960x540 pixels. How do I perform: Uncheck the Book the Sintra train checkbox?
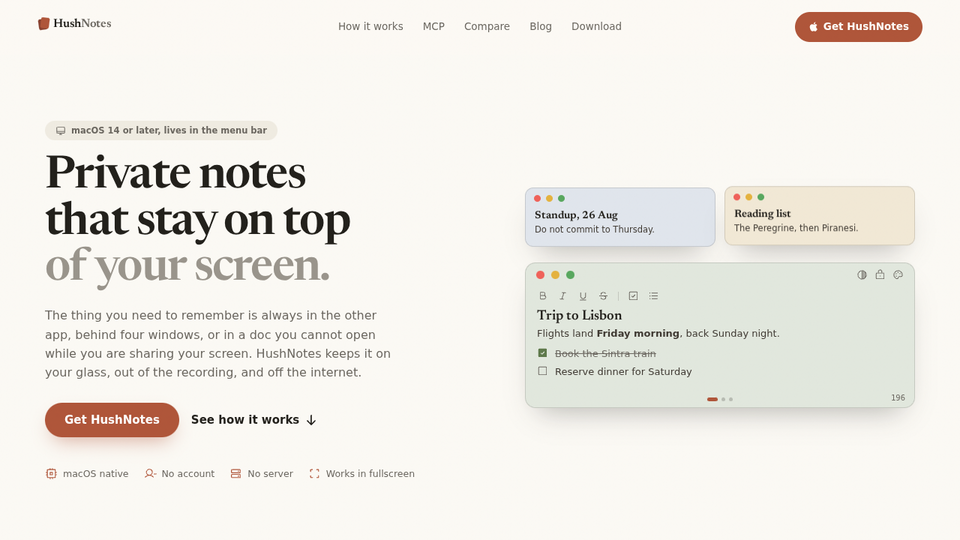(x=542, y=353)
